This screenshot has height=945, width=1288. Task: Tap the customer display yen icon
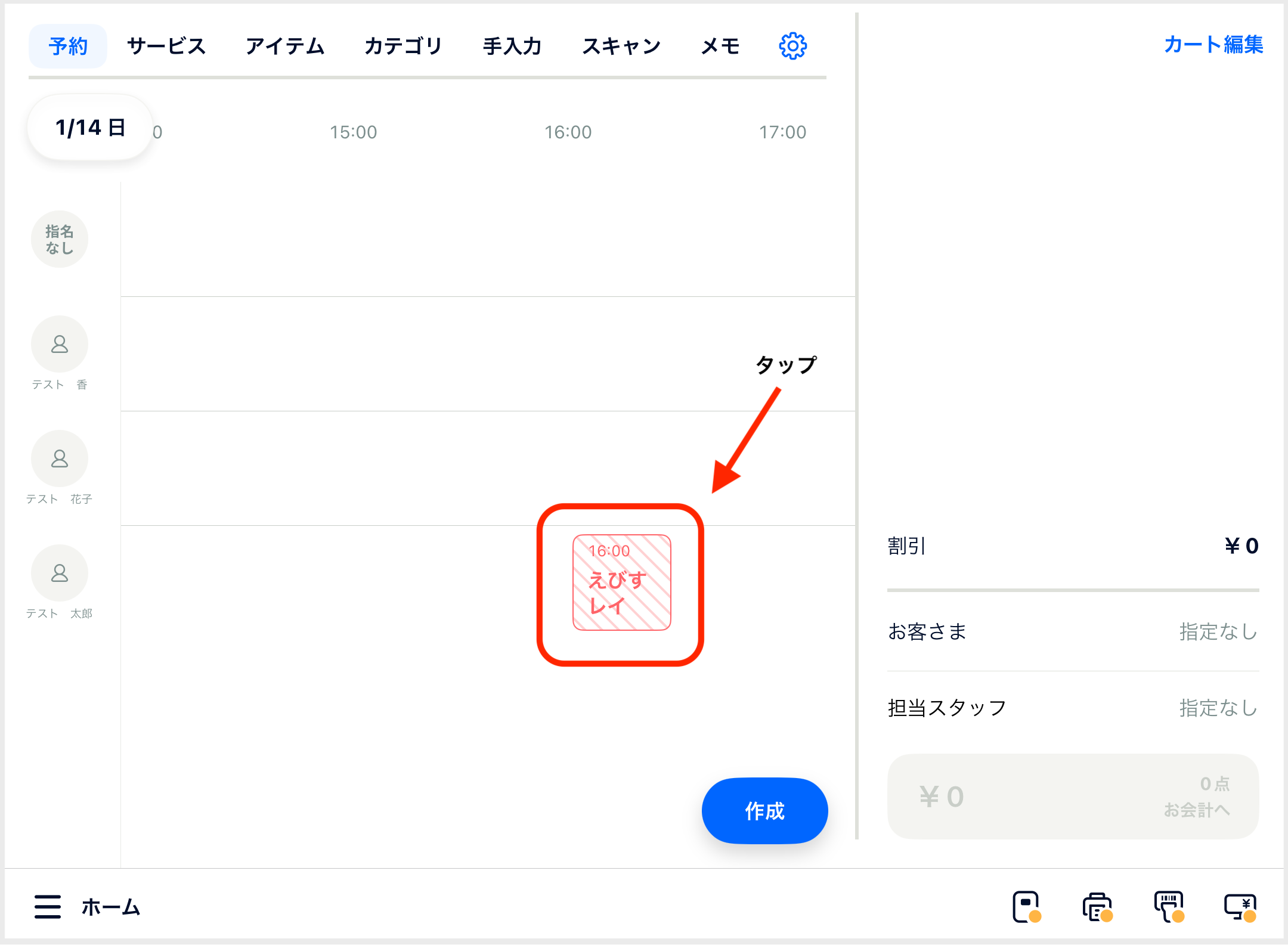[1240, 907]
